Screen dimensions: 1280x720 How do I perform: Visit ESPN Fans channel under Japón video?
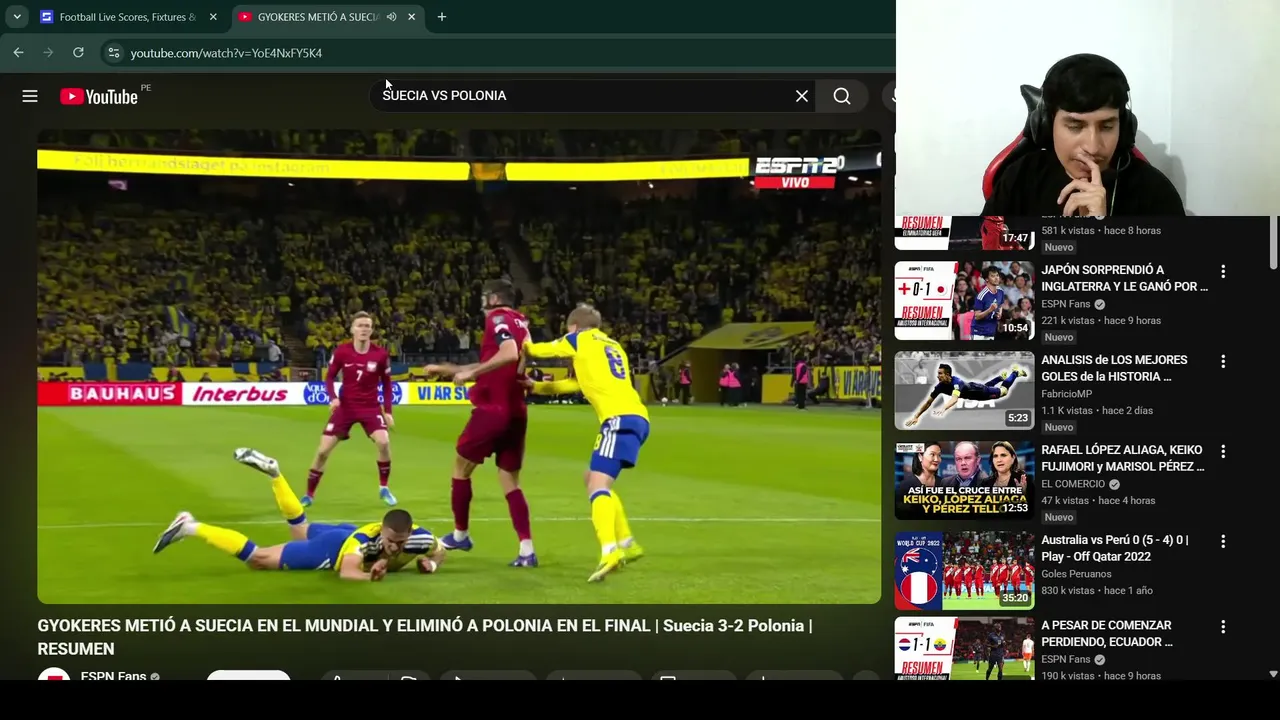click(x=1066, y=304)
